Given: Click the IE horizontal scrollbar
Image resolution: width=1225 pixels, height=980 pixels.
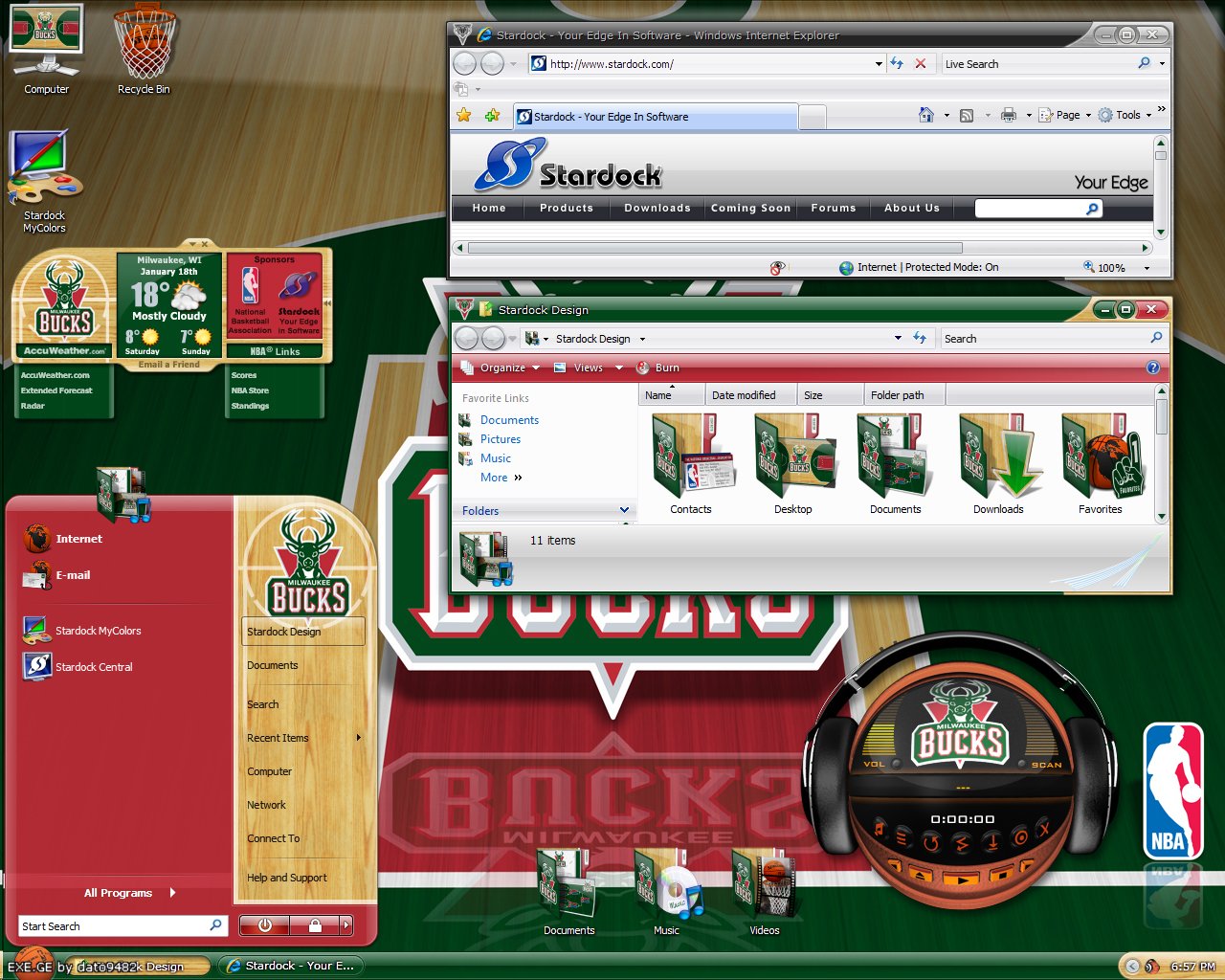Looking at the screenshot, I should [x=714, y=248].
